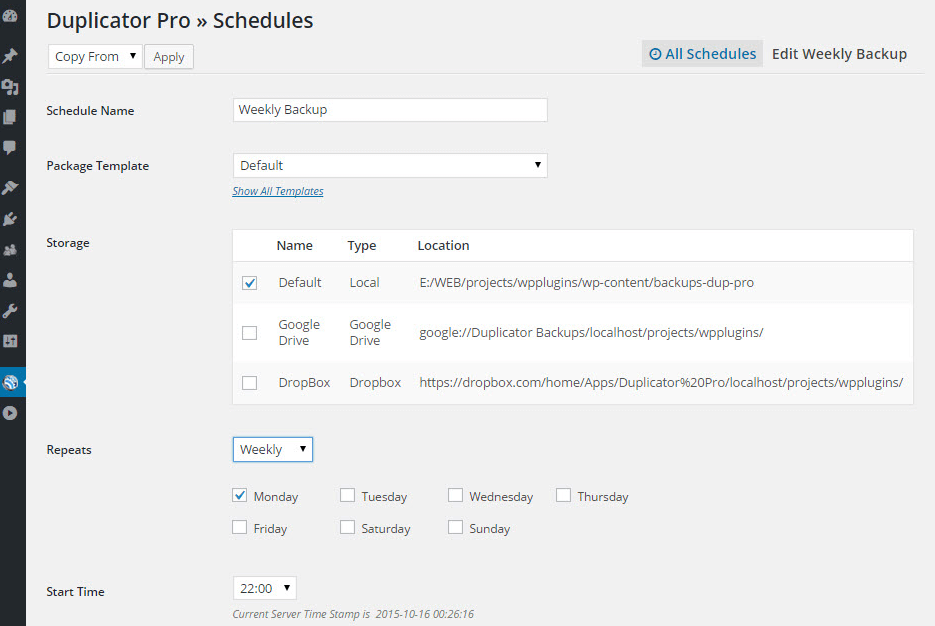Click the Apply button
Viewport: 935px width, 626px height.
169,57
